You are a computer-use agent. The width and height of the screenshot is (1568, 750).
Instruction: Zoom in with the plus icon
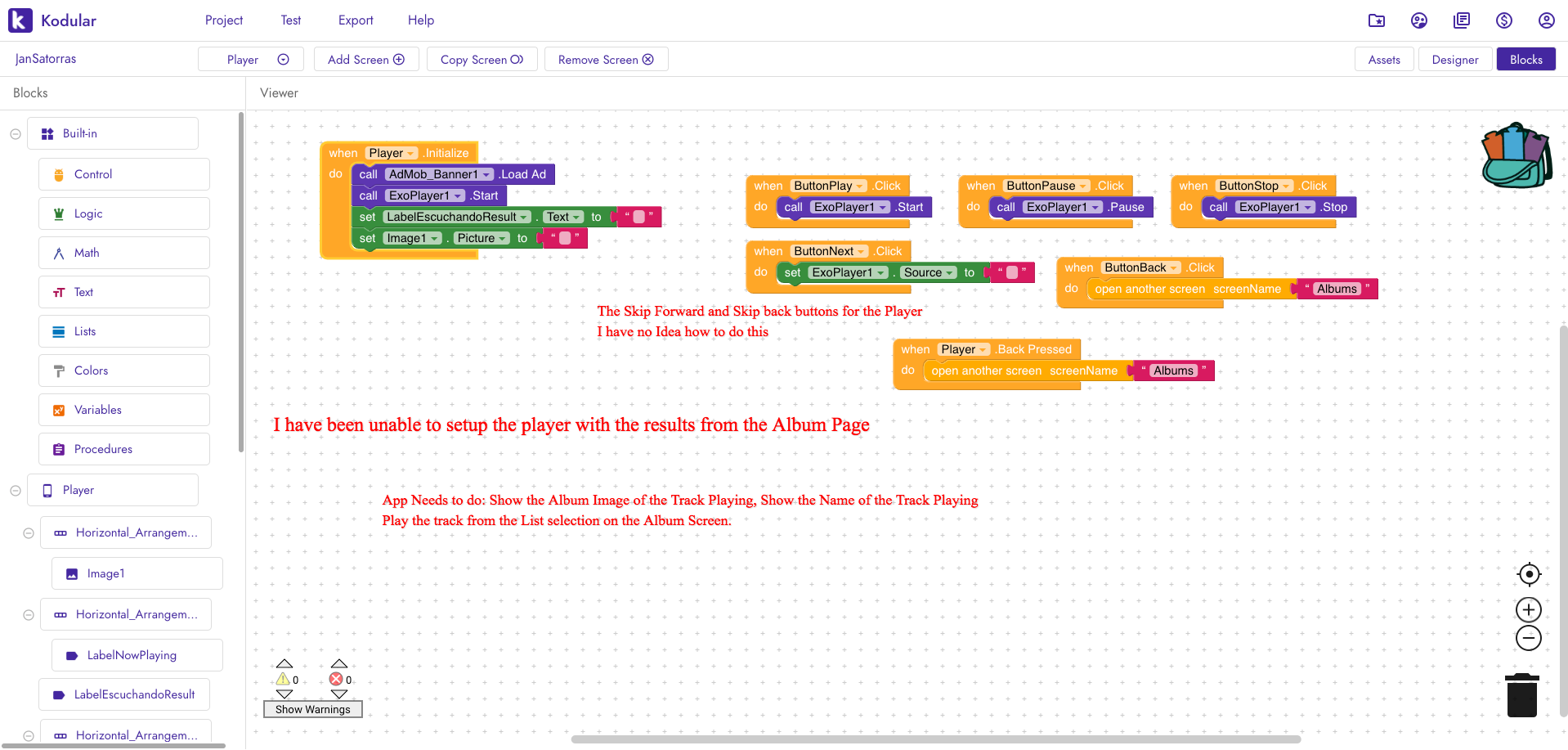coord(1528,609)
